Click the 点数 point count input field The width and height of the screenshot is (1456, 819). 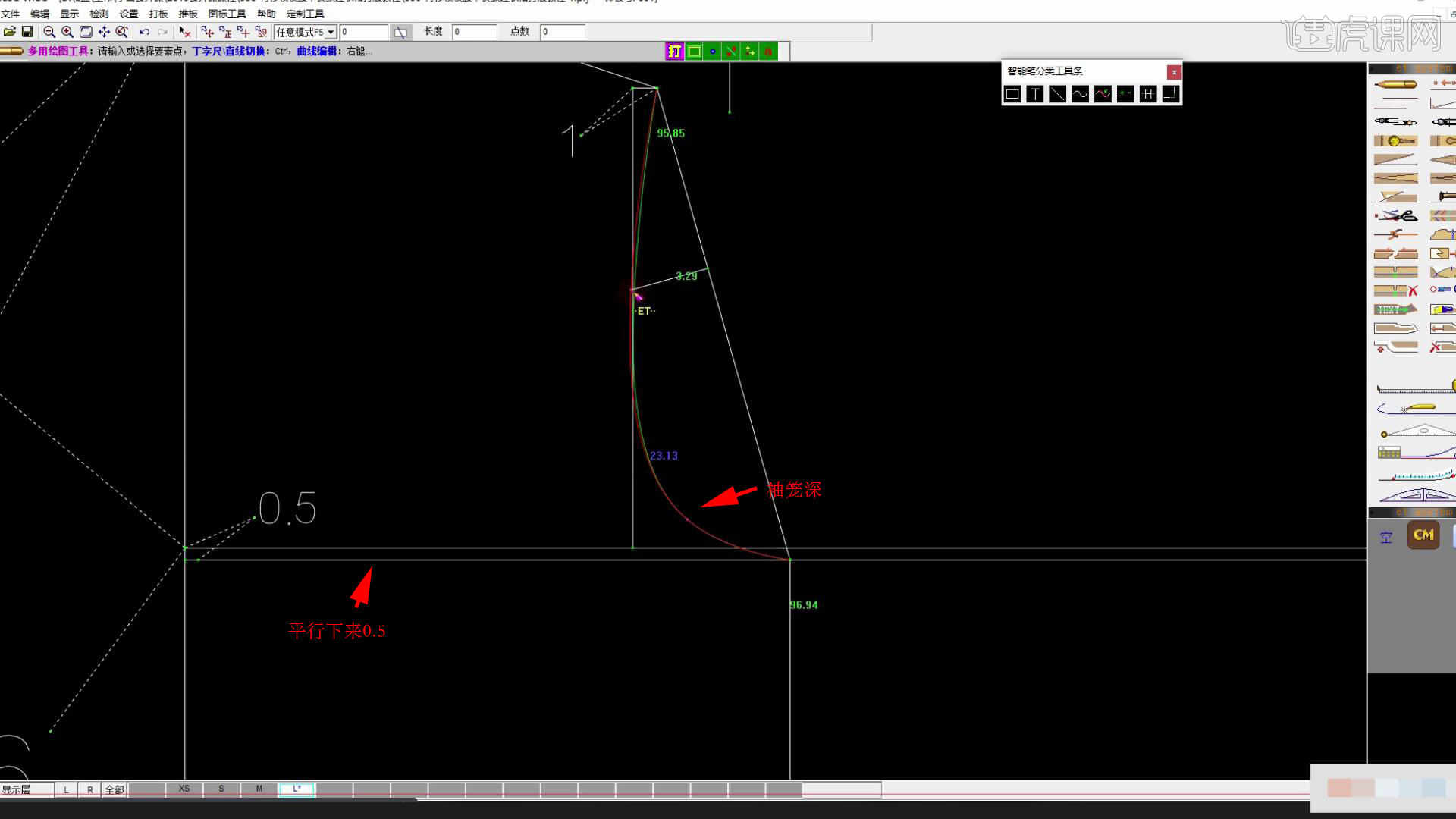(563, 32)
